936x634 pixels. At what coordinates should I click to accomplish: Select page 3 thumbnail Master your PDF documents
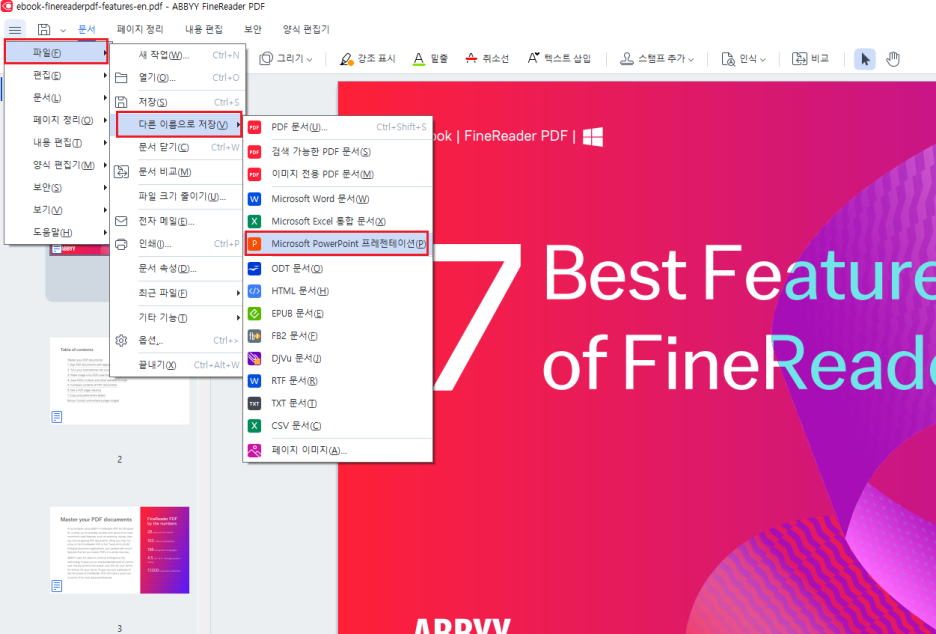pyautogui.click(x=119, y=550)
